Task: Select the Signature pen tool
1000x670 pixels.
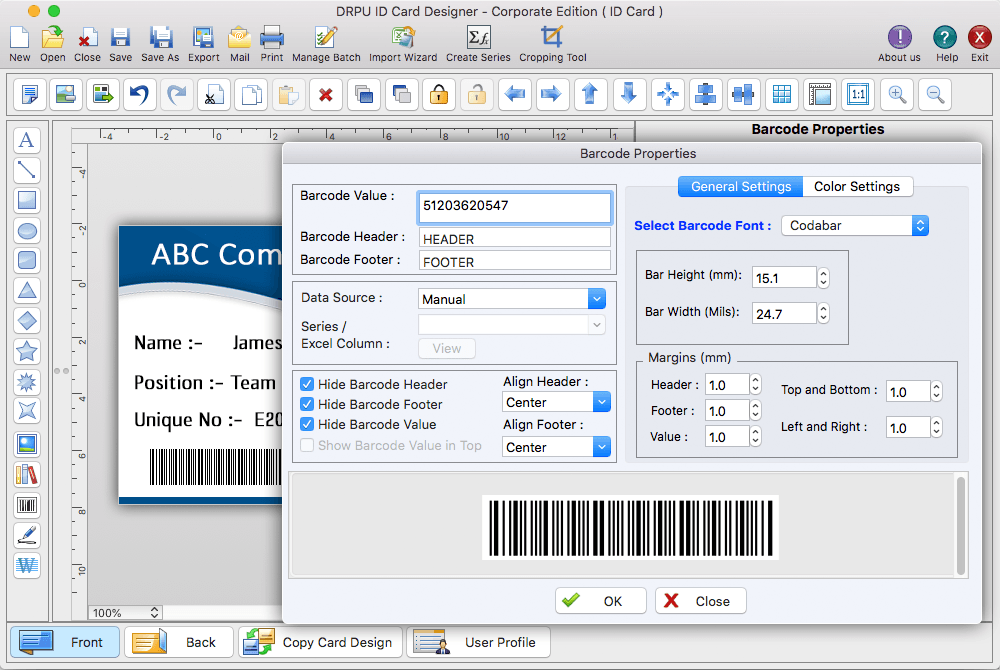Action: click(x=27, y=535)
